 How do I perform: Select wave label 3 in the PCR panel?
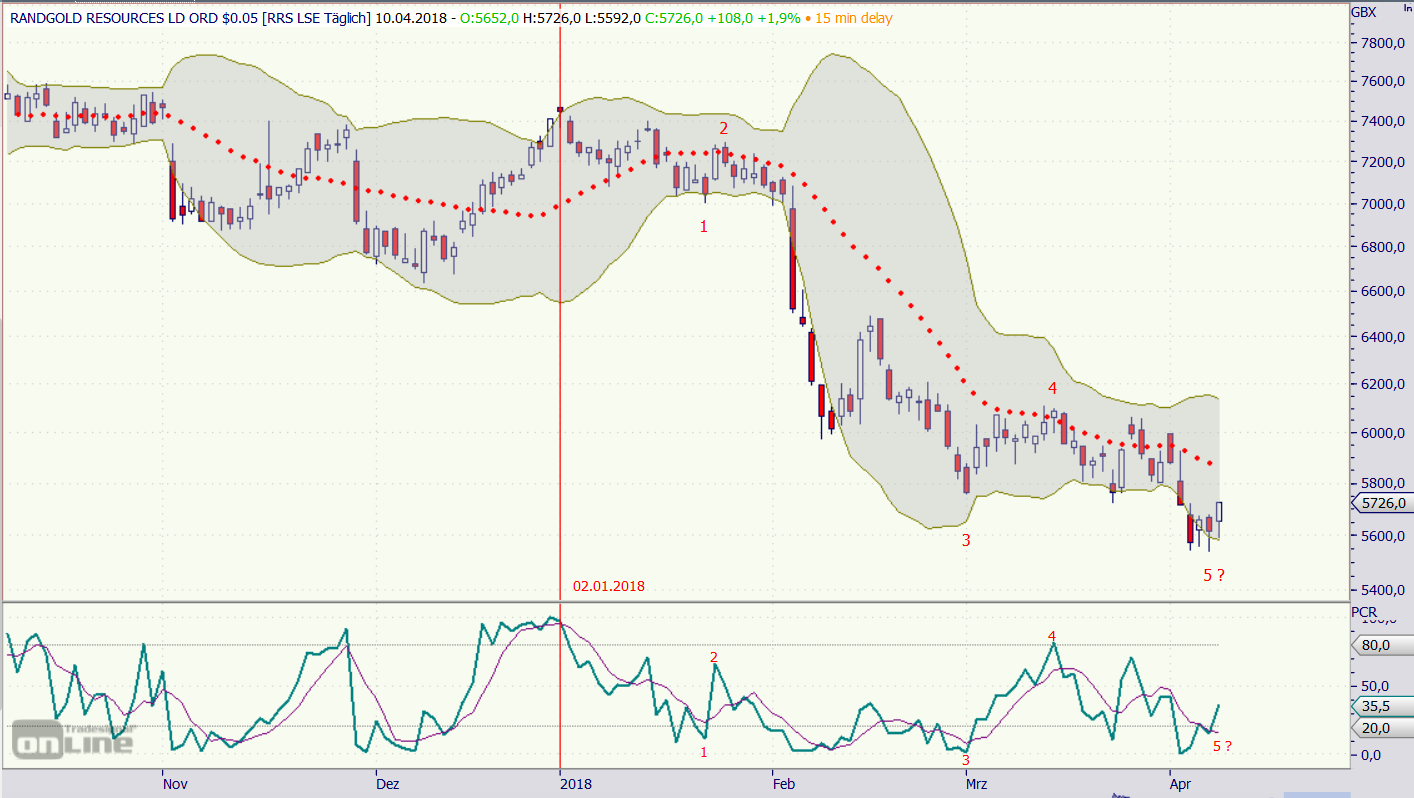(966, 760)
